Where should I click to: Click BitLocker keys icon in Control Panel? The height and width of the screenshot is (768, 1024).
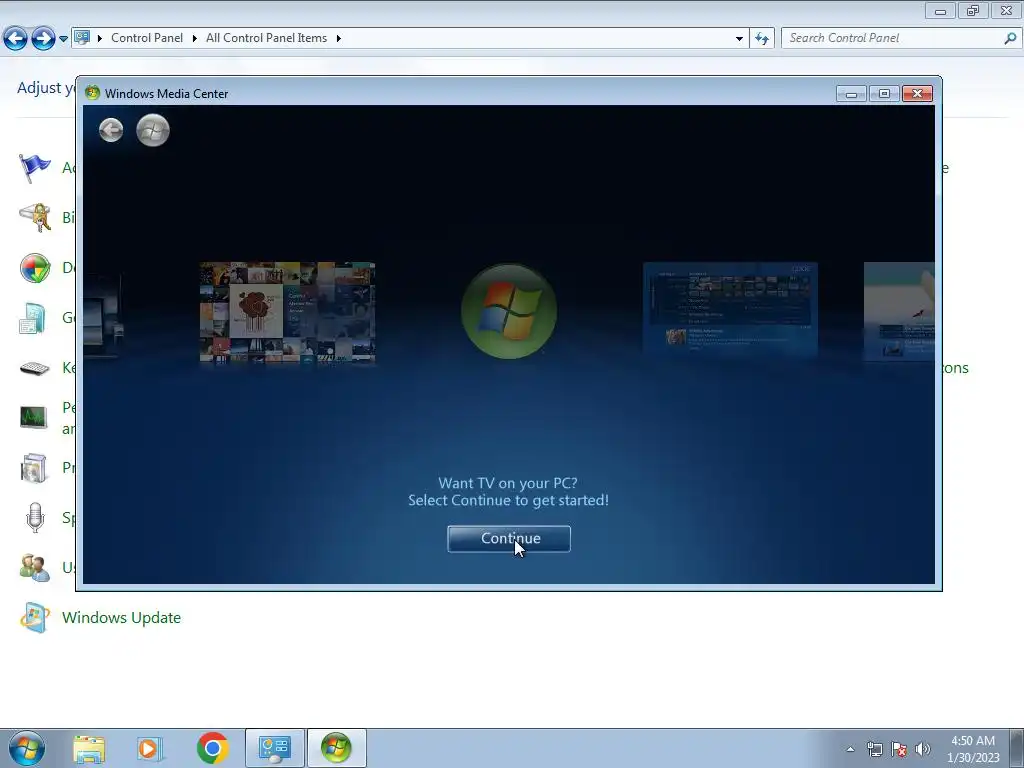(x=35, y=217)
